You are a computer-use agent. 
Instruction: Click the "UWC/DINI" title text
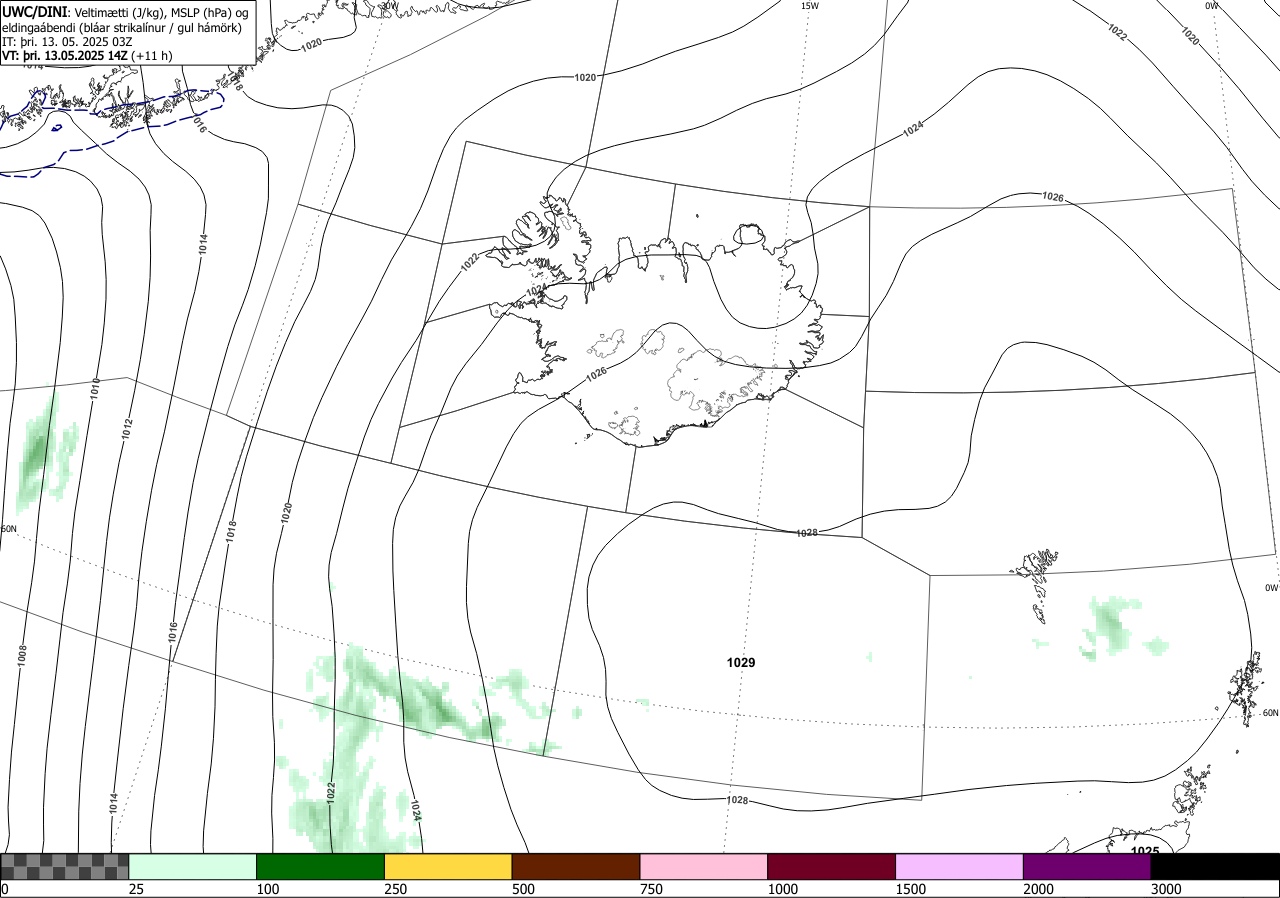34,11
